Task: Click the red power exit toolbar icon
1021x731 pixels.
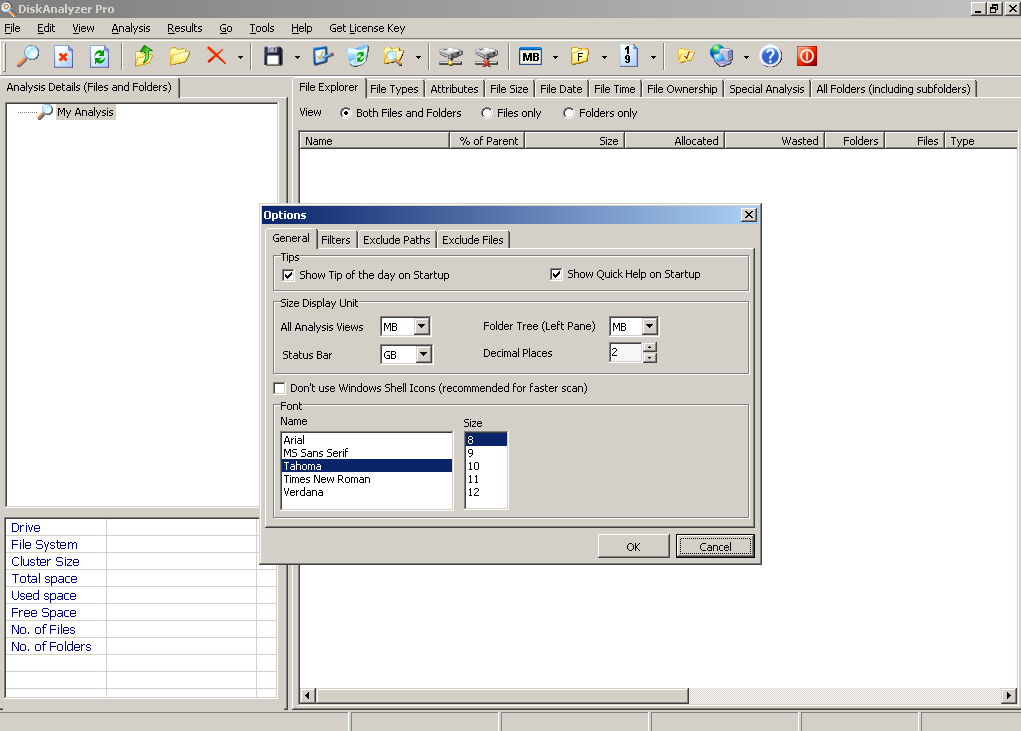Action: (x=806, y=57)
